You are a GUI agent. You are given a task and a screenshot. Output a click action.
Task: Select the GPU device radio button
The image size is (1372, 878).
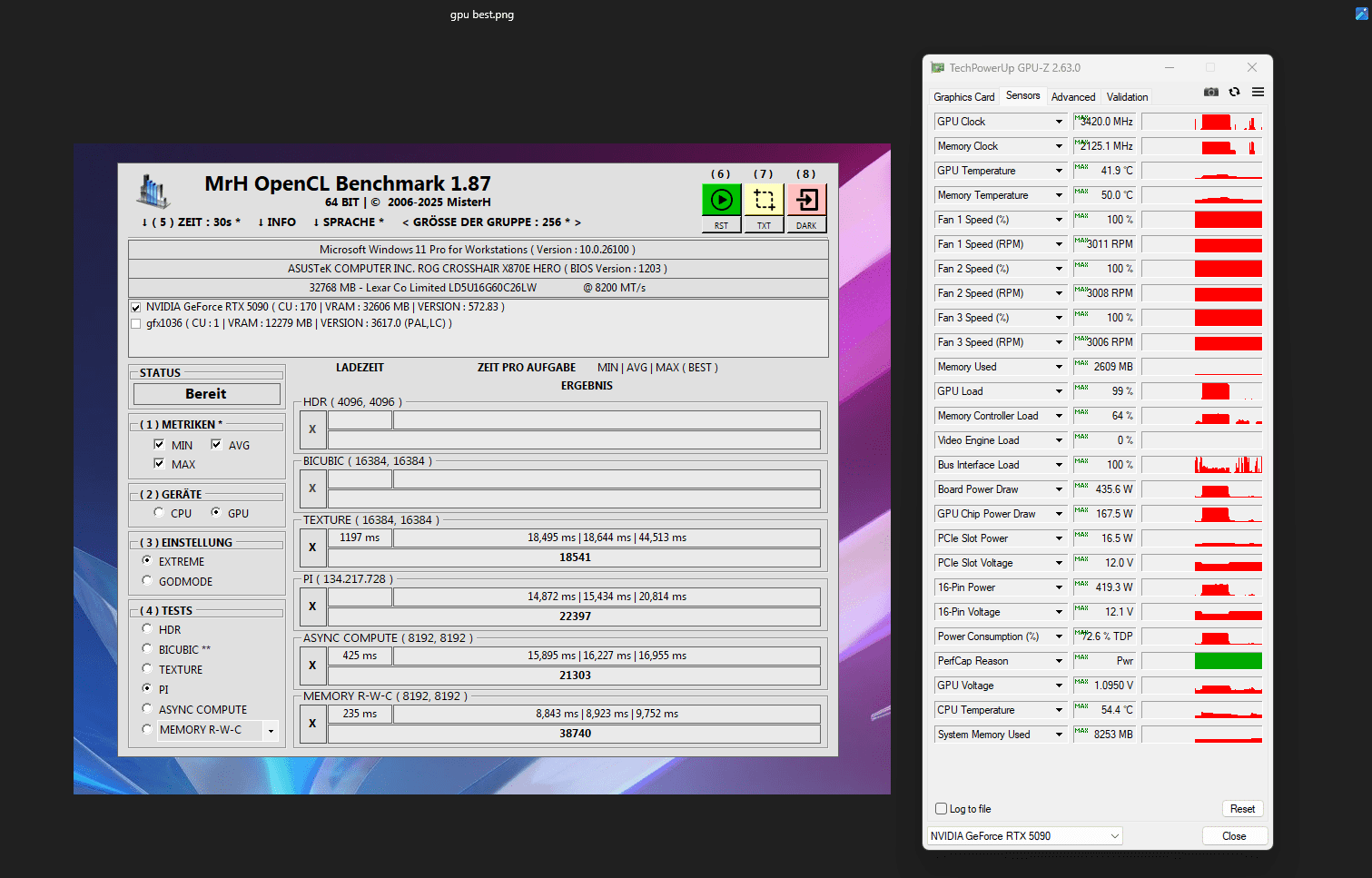tap(216, 513)
